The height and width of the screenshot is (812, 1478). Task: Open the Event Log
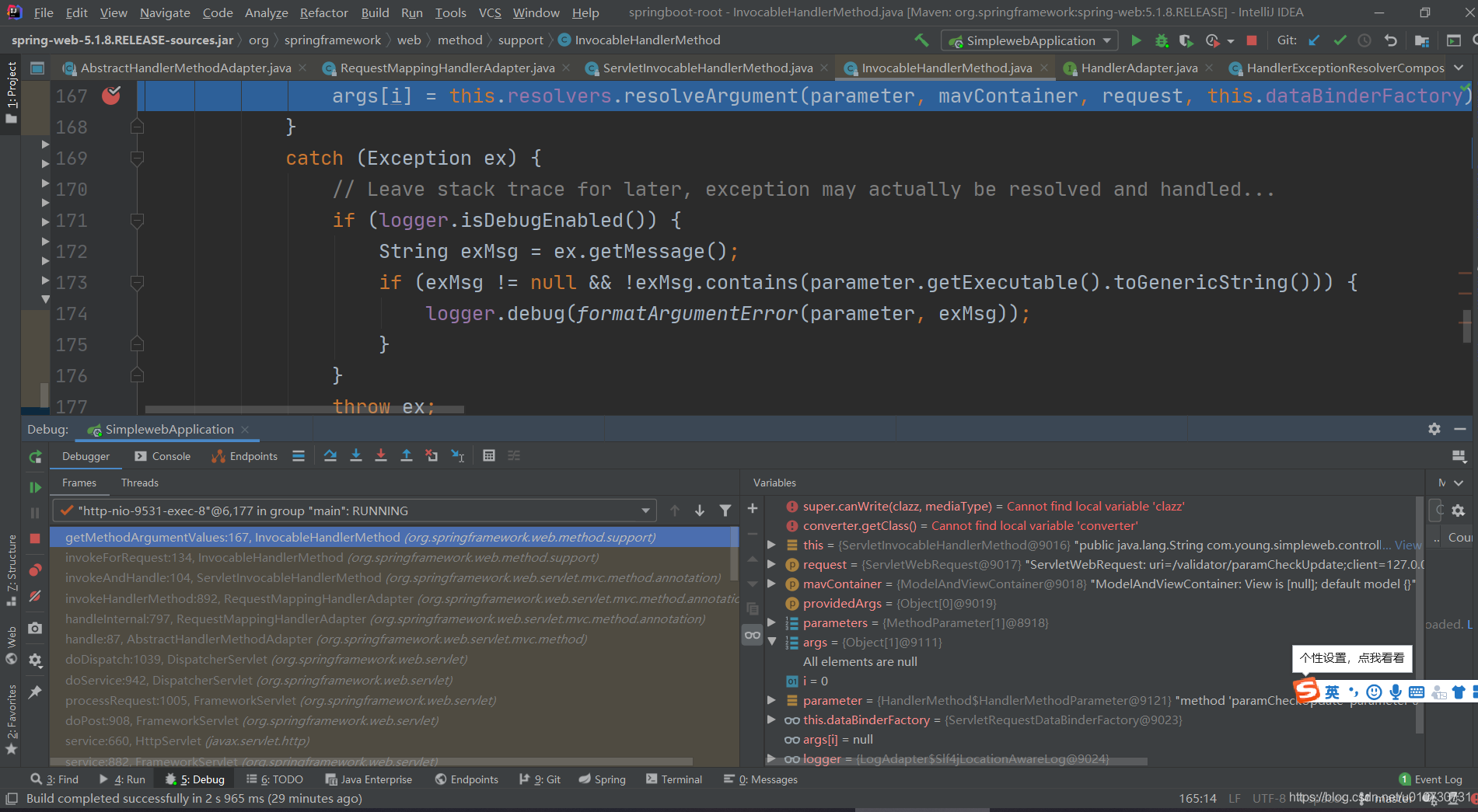pos(1431,779)
